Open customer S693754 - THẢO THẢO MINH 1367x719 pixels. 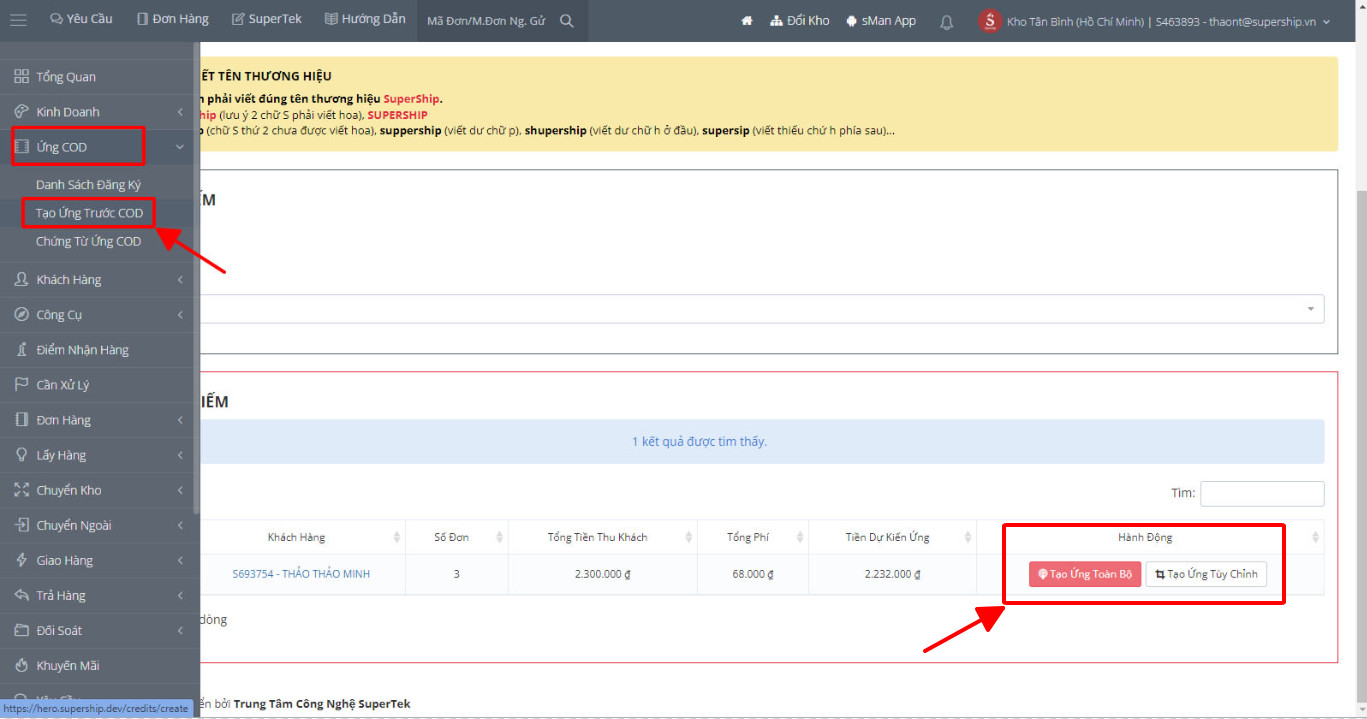click(301, 574)
